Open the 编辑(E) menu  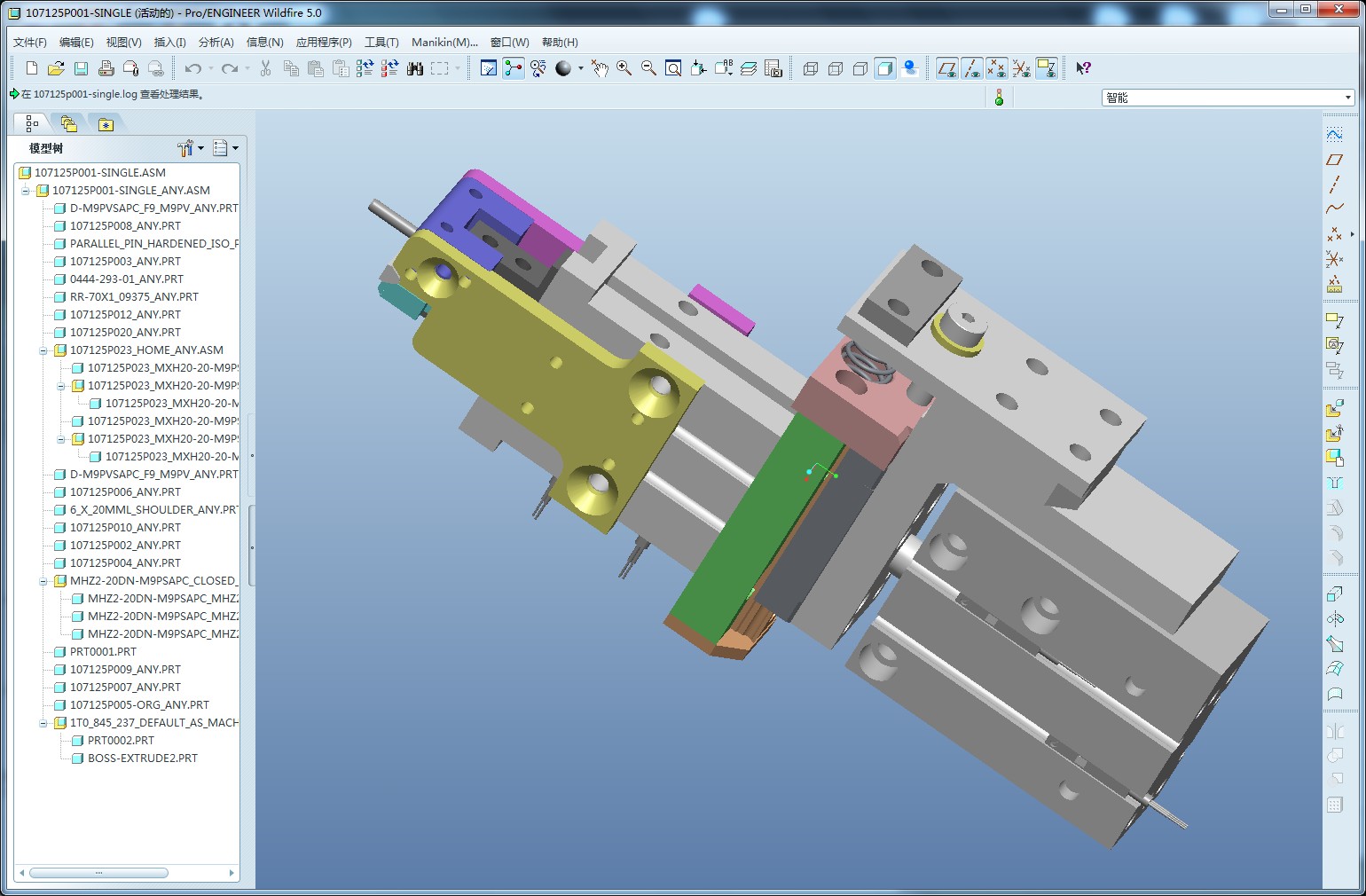(x=76, y=42)
